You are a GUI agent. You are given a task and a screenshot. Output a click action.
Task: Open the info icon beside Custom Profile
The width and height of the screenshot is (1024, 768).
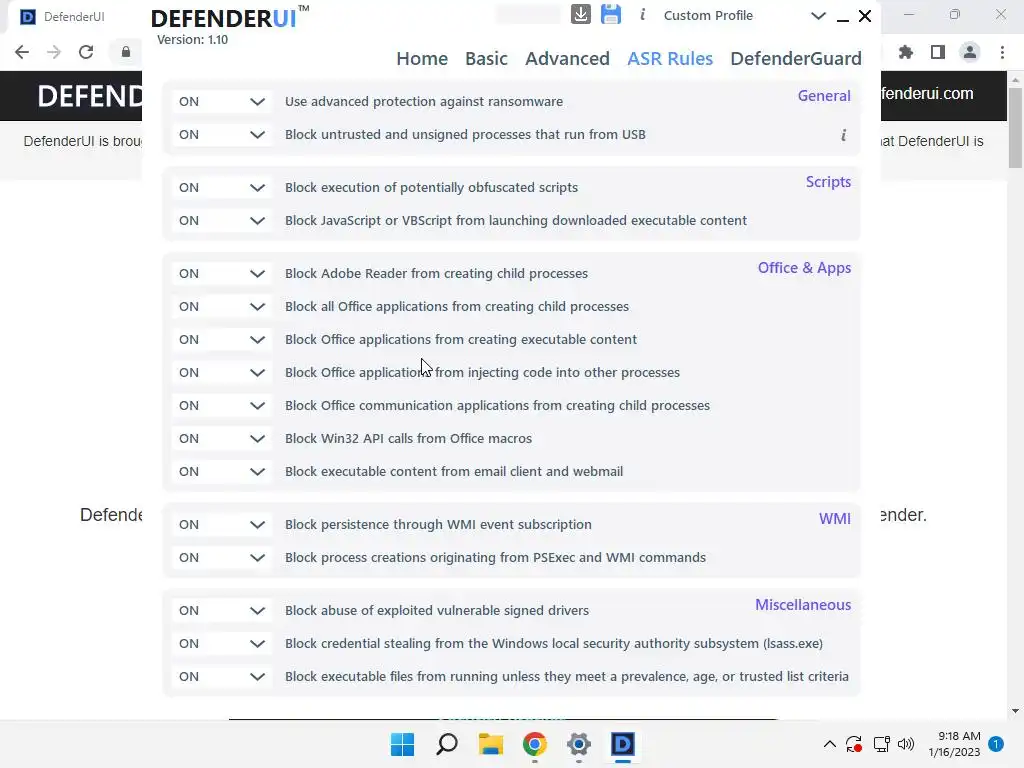643,14
